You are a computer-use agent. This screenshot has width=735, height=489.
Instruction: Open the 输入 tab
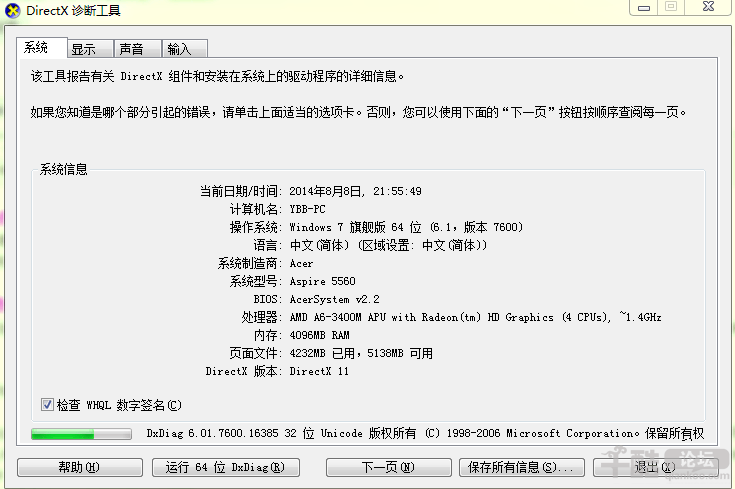point(185,49)
